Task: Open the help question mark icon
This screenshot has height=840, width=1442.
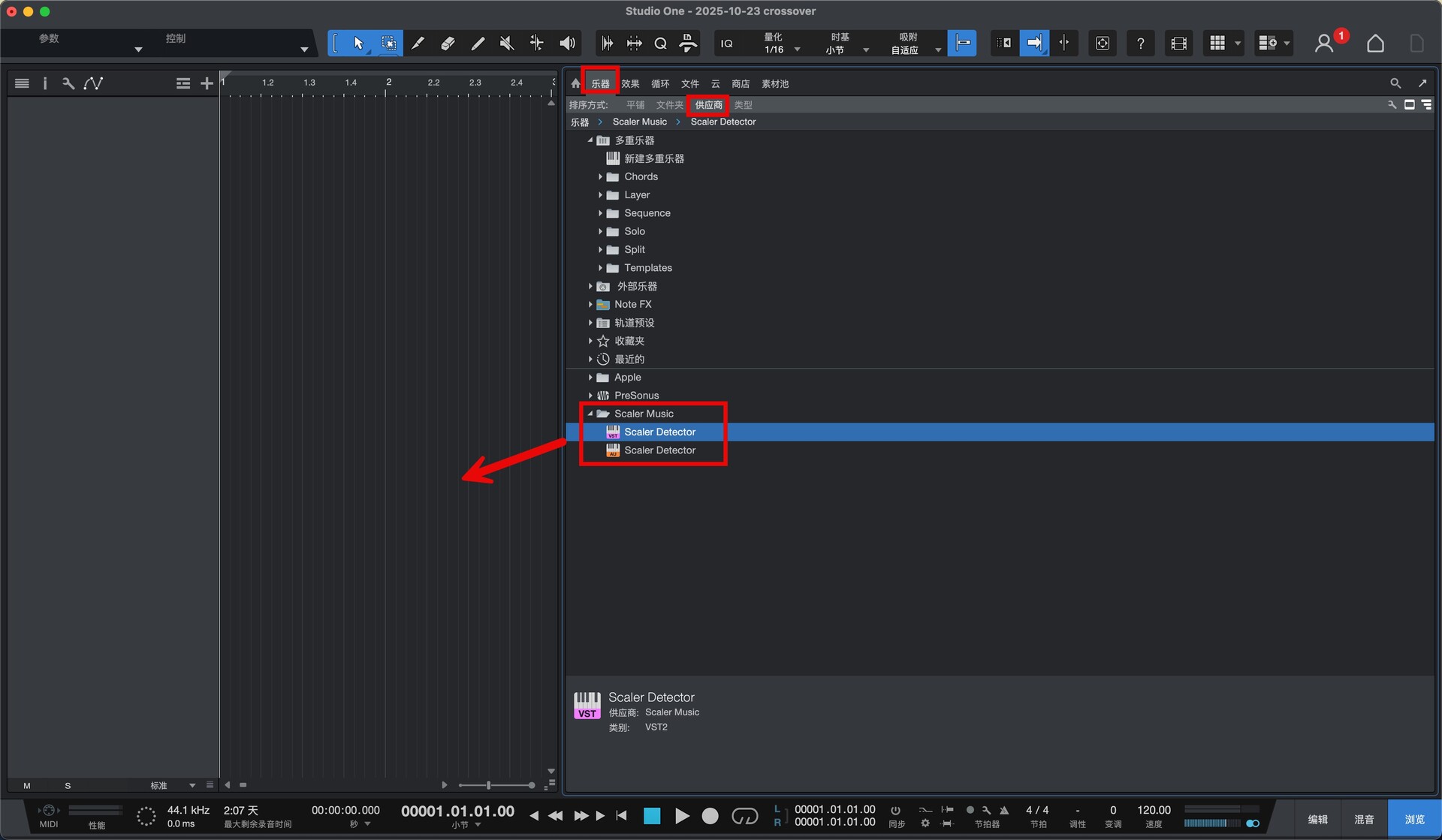Action: [1140, 44]
